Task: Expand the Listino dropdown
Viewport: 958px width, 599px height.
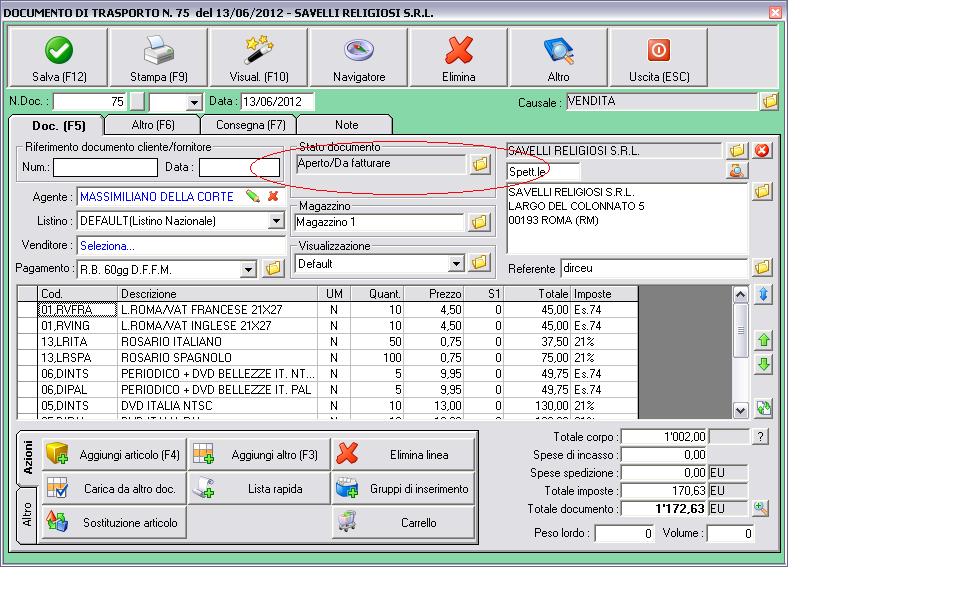Action: (276, 221)
